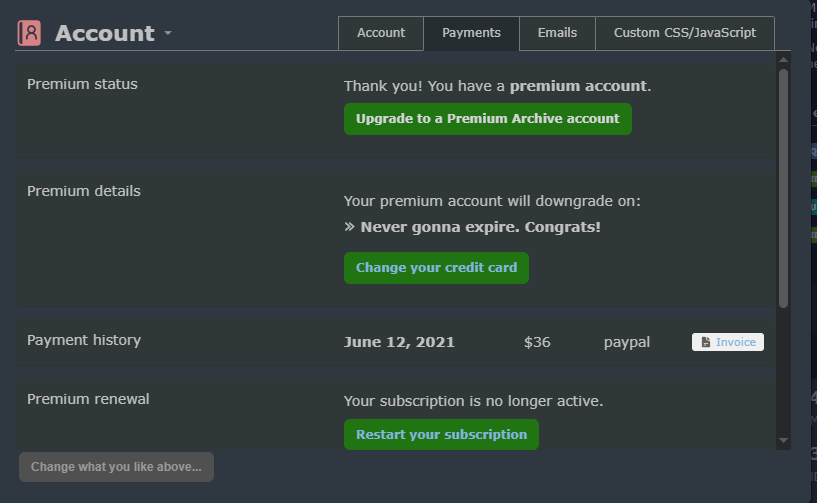
Task: Click the 'paypal' payment method text
Action: 627,342
